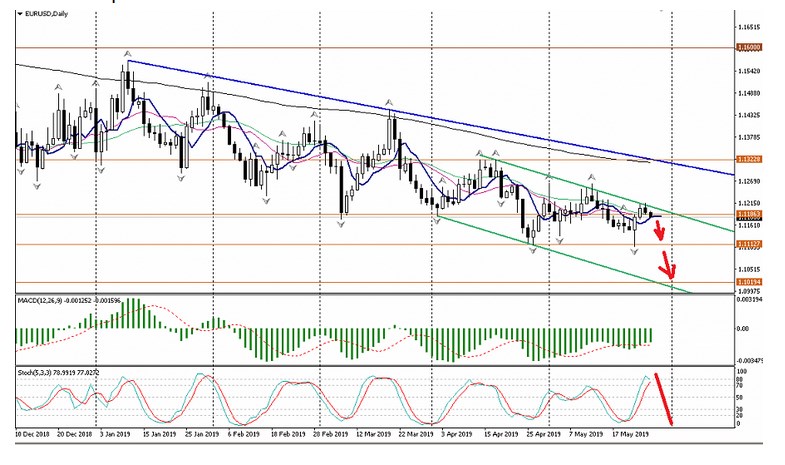This screenshot has width=785, height=465.
Task: Click the 1.11132 support level label
Action: click(746, 244)
